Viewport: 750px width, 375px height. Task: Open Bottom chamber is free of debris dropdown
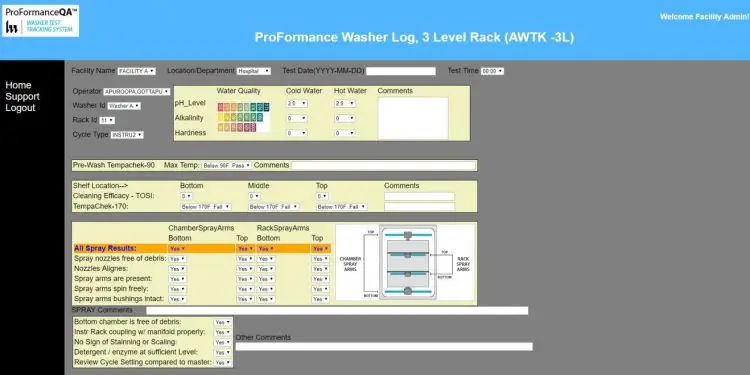[223, 322]
